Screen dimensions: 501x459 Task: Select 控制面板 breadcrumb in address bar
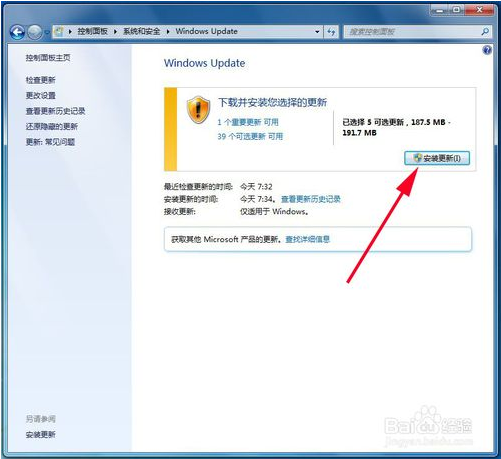pyautogui.click(x=93, y=32)
